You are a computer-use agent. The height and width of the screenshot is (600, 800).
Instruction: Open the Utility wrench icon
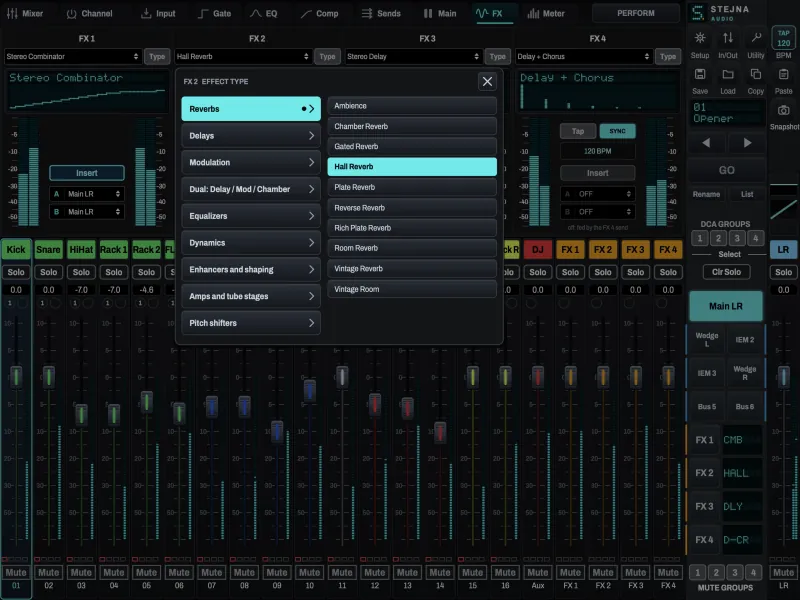[x=756, y=38]
